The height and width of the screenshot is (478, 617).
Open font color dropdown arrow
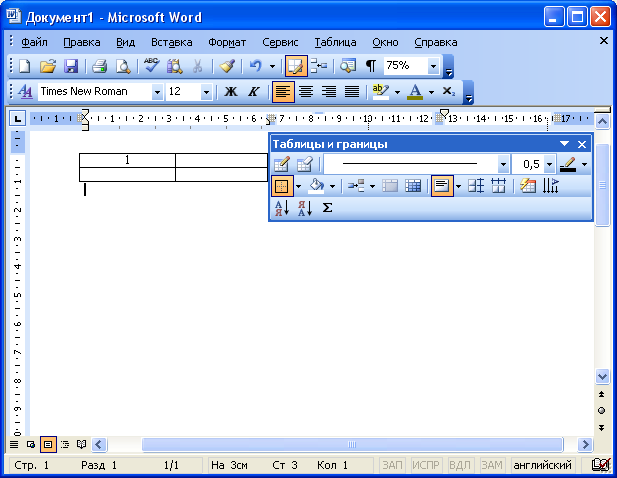click(x=431, y=92)
